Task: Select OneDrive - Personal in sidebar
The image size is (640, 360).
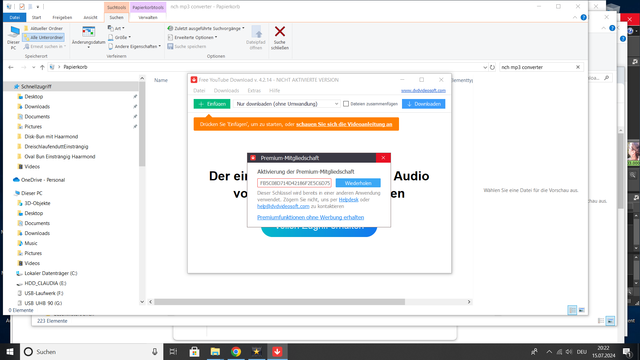Action: coord(42,180)
